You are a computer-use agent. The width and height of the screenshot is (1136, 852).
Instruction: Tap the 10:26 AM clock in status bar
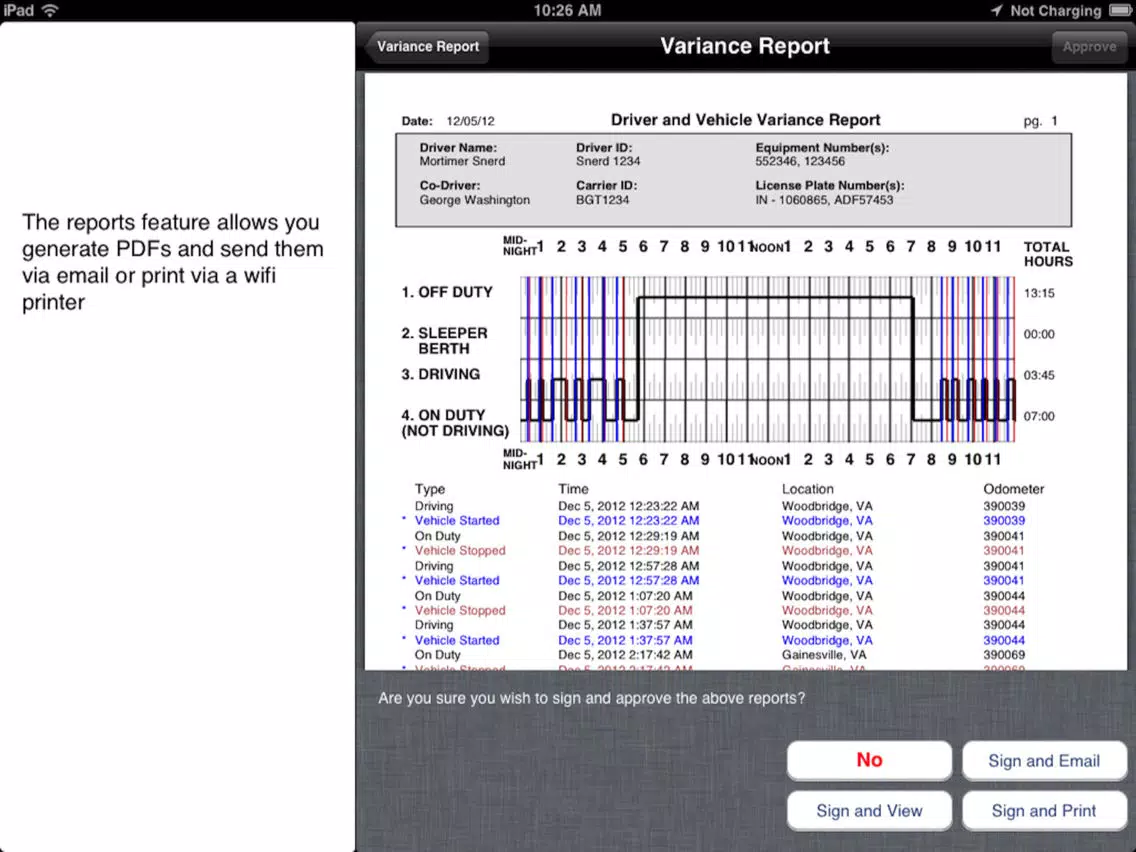coord(567,10)
